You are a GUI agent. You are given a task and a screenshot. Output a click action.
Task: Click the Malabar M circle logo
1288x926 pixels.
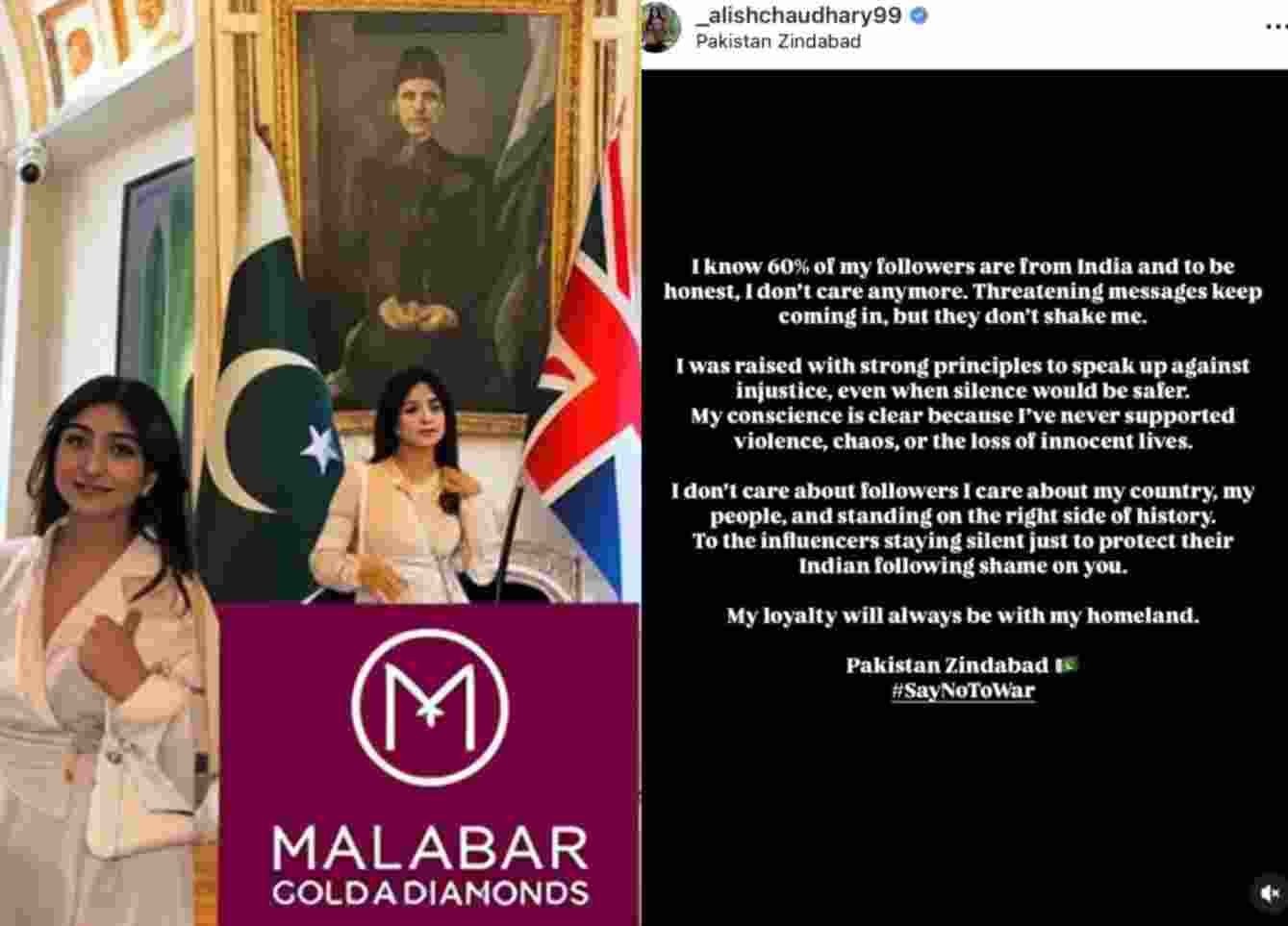click(x=429, y=707)
